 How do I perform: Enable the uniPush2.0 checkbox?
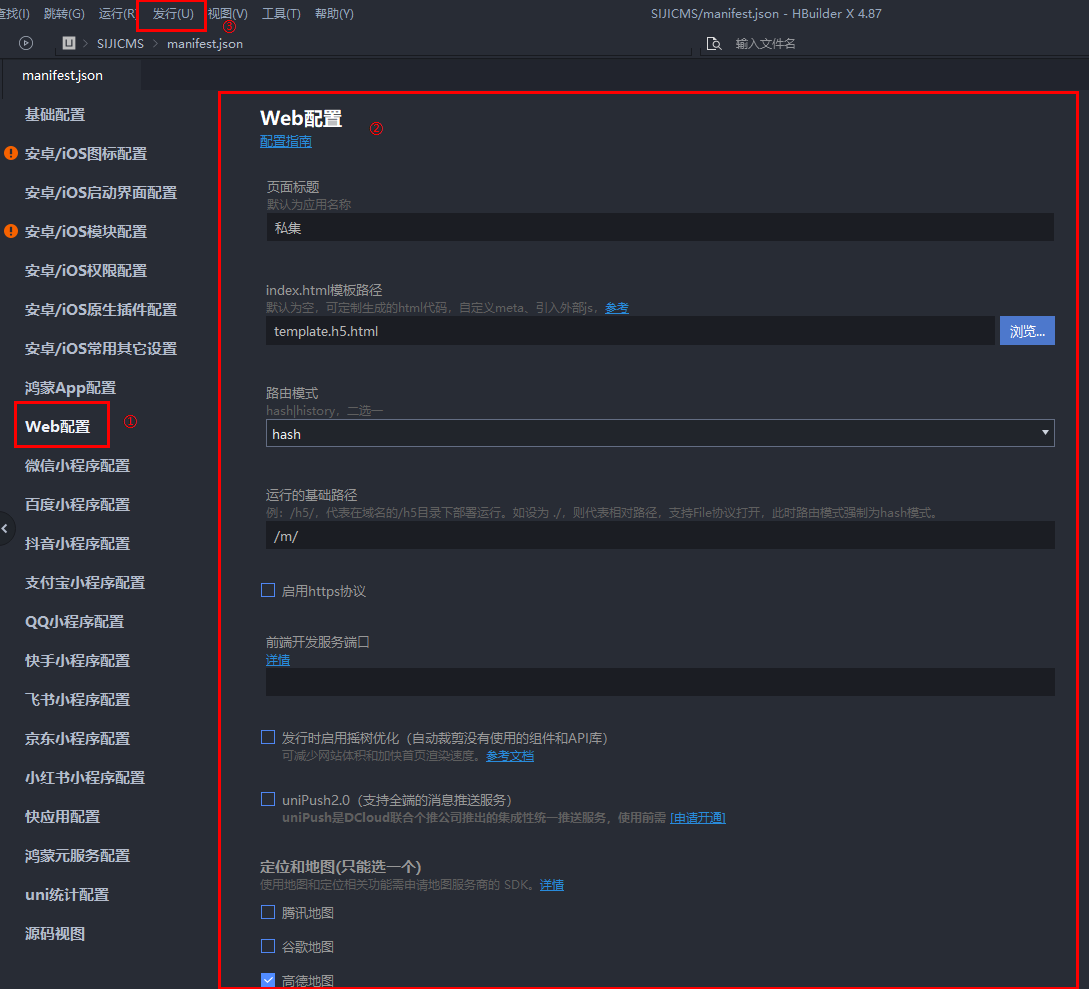(268, 799)
